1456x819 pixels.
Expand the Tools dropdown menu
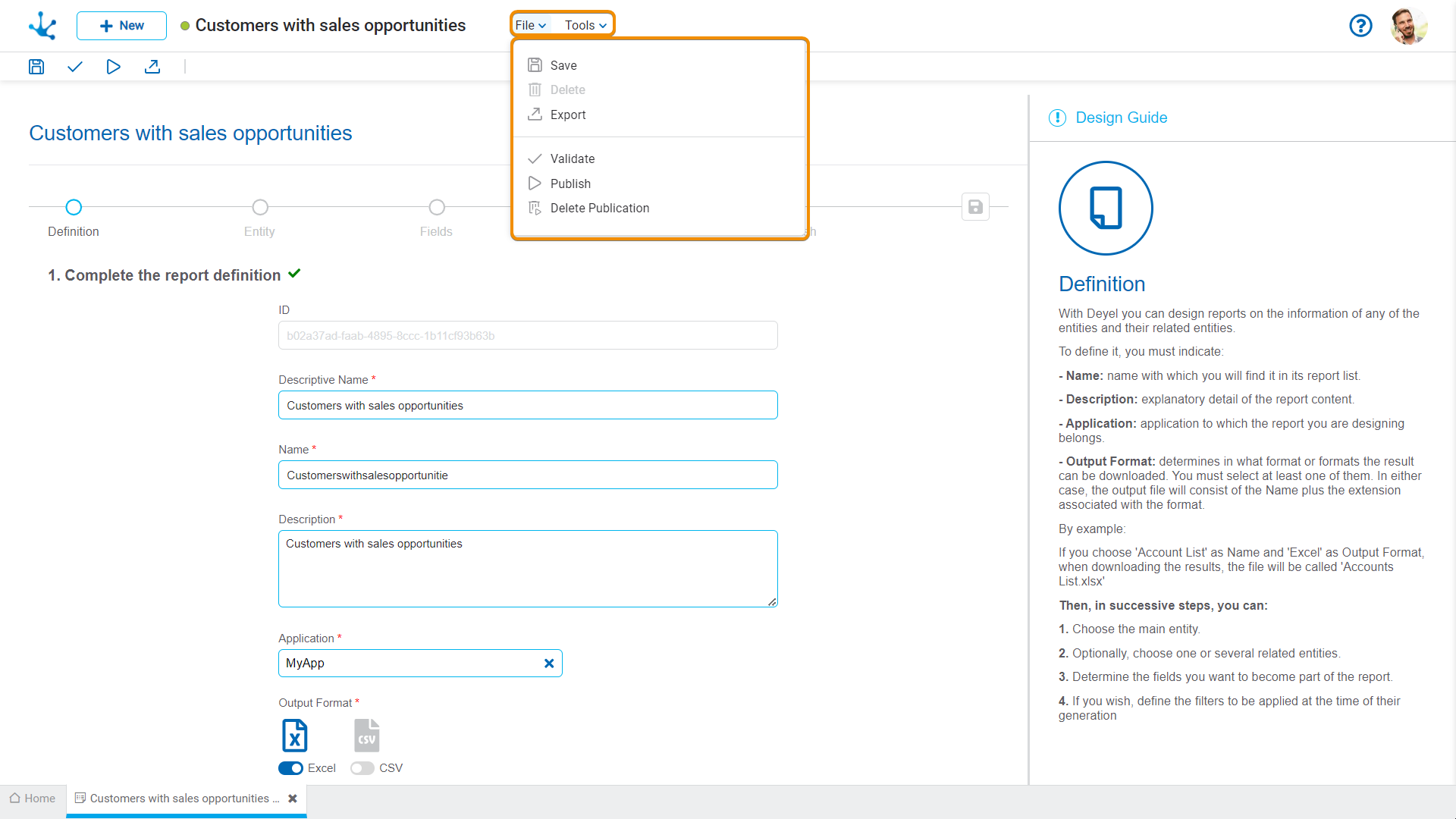click(x=585, y=25)
